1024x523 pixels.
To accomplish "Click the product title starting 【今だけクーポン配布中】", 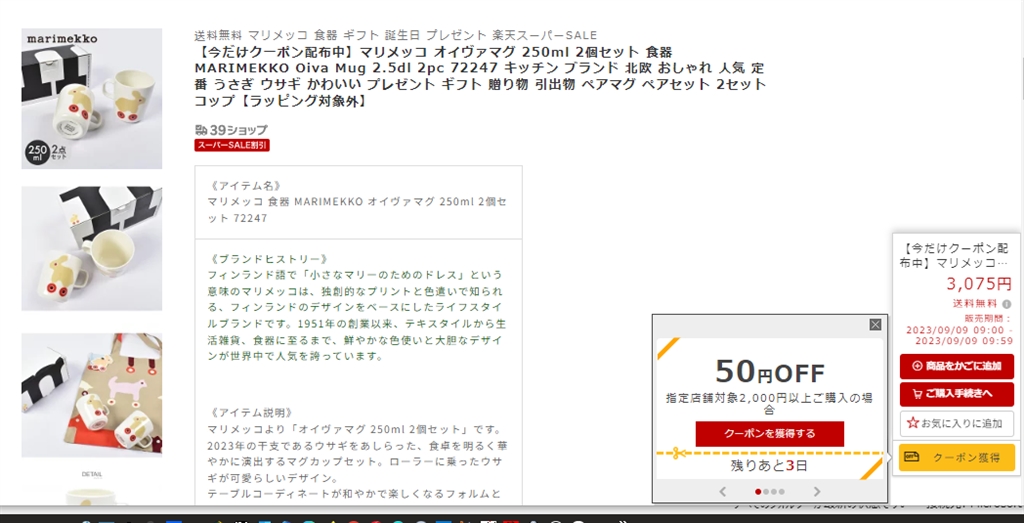I will [480, 77].
